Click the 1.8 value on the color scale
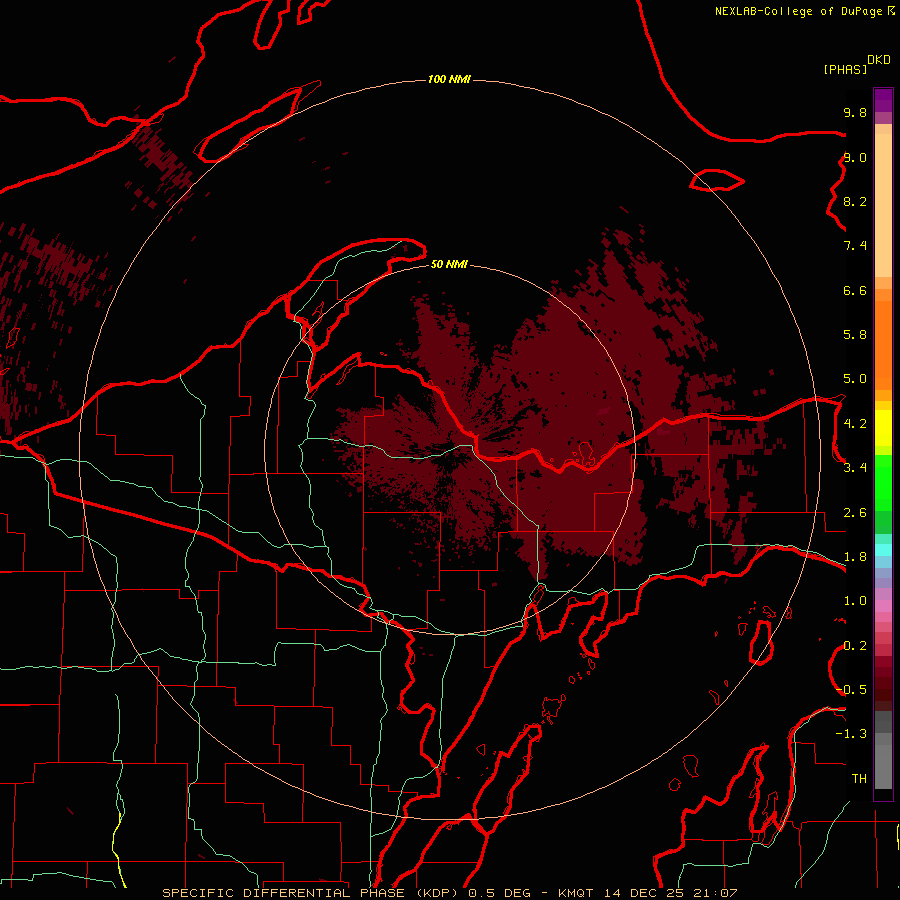The width and height of the screenshot is (900, 900). tap(855, 557)
